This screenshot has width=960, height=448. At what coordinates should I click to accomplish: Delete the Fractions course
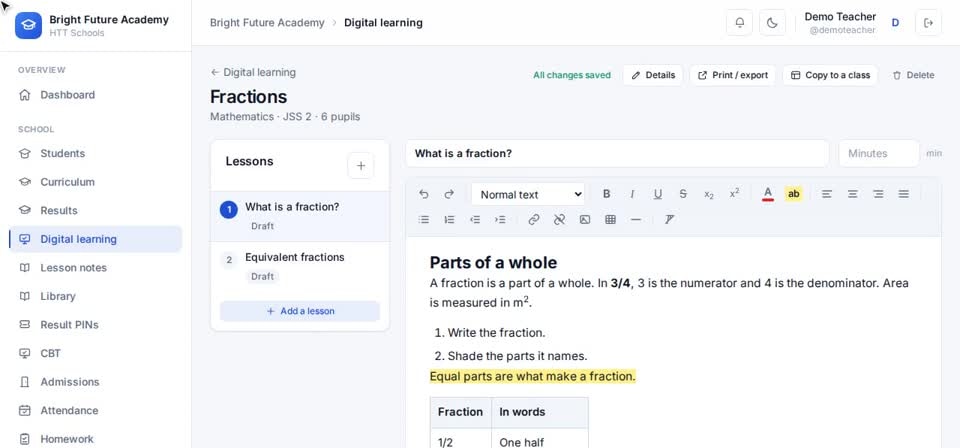pyautogui.click(x=913, y=75)
